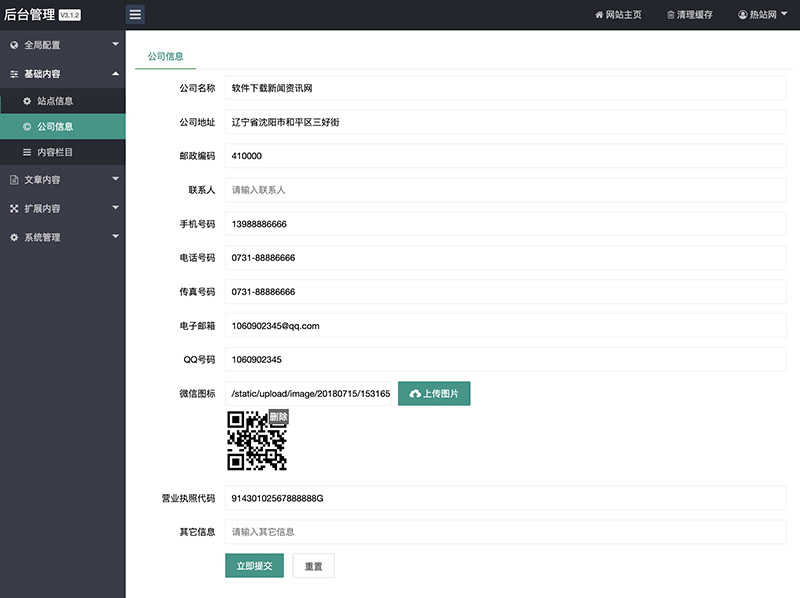
Task: Click the 上传图片 button
Action: 434,393
